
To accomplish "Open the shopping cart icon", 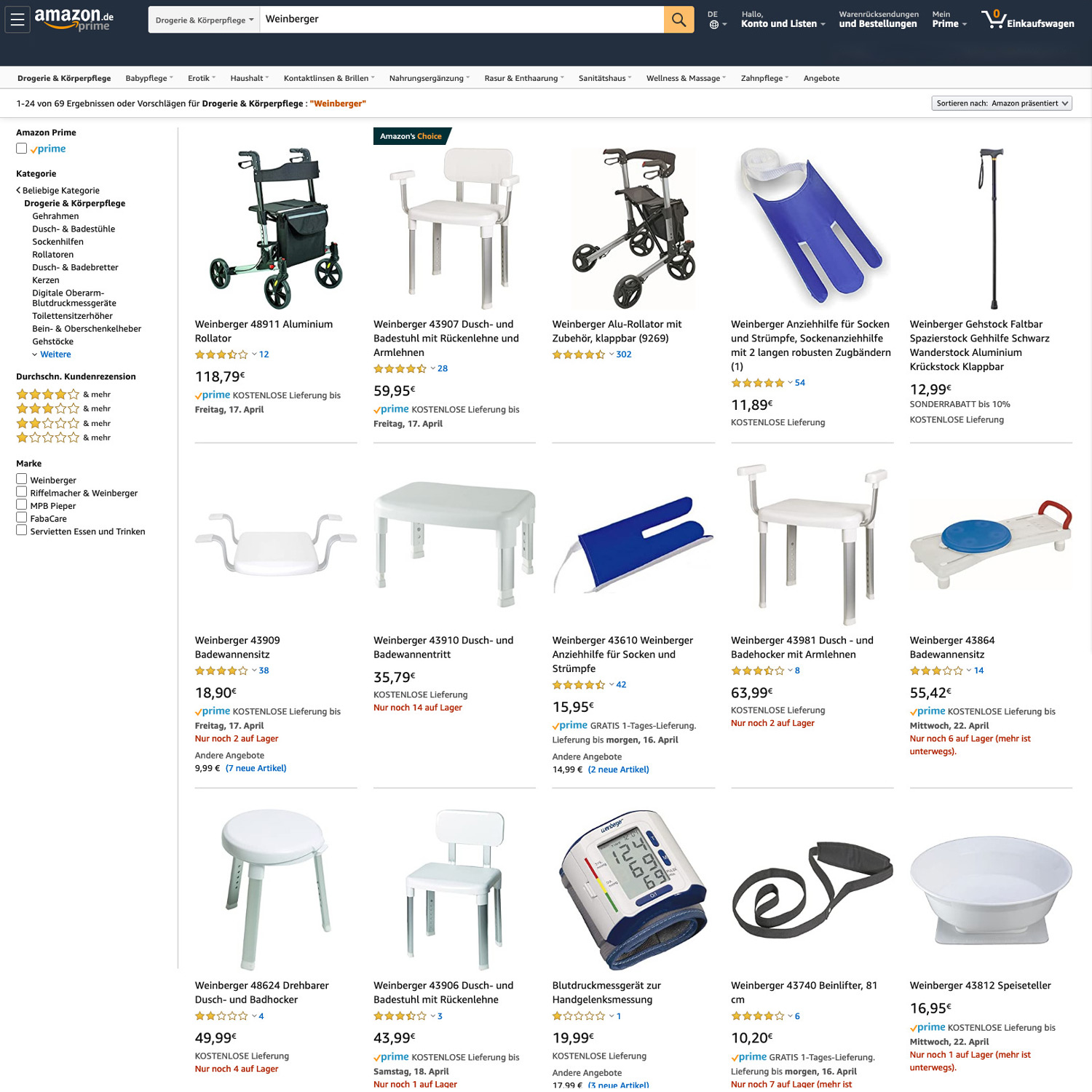I will coord(994,20).
